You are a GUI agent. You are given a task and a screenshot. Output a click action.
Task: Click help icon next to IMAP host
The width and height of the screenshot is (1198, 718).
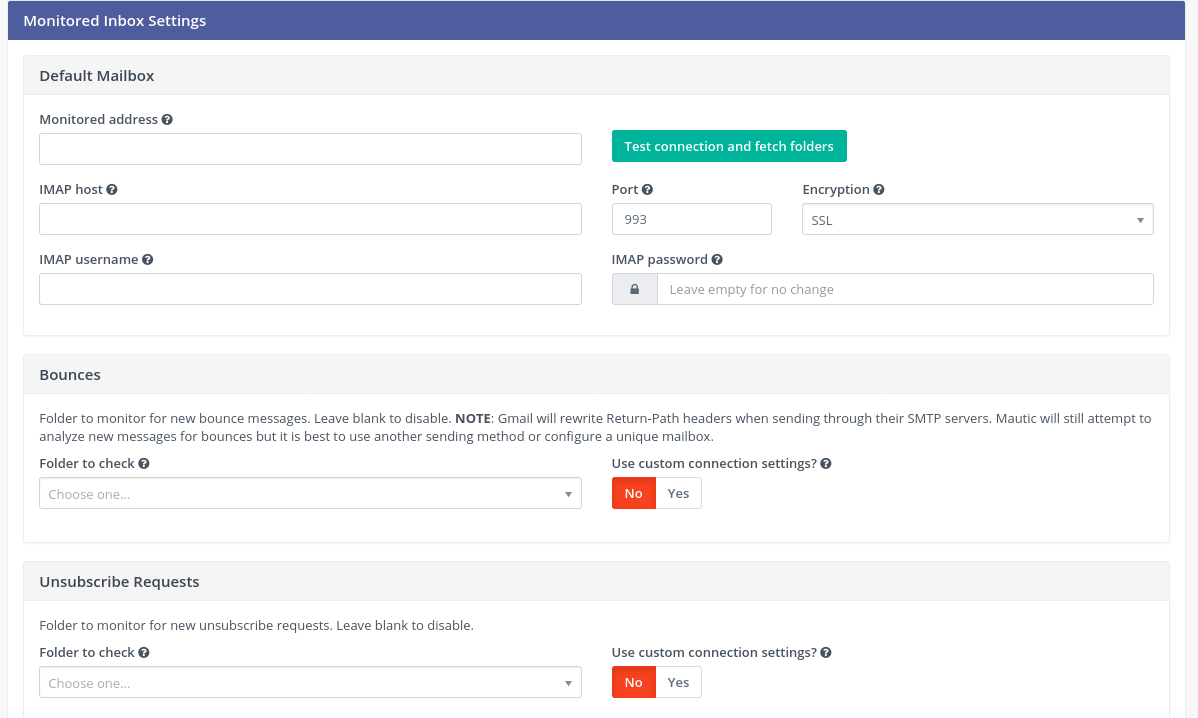pyautogui.click(x=112, y=190)
